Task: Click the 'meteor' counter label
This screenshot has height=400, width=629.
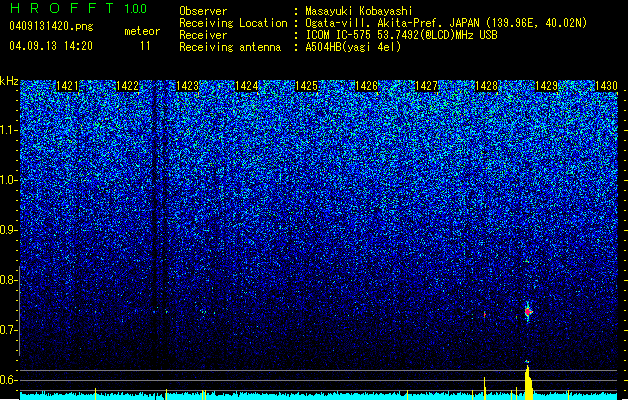Action: pyautogui.click(x=142, y=31)
